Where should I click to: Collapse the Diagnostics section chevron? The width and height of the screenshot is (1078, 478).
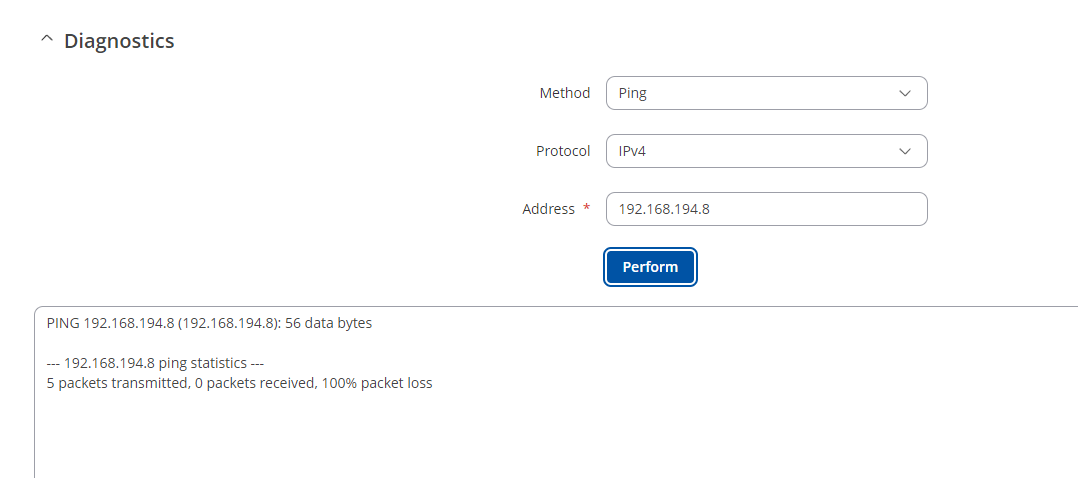pyautogui.click(x=47, y=40)
